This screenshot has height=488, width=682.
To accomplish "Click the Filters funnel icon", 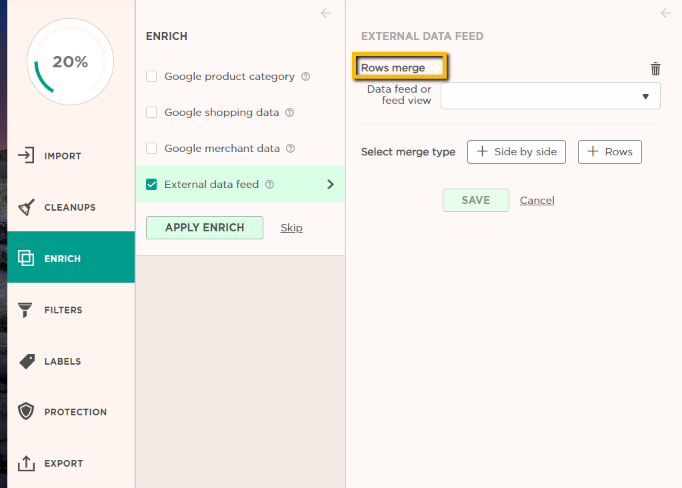I will coord(25,310).
